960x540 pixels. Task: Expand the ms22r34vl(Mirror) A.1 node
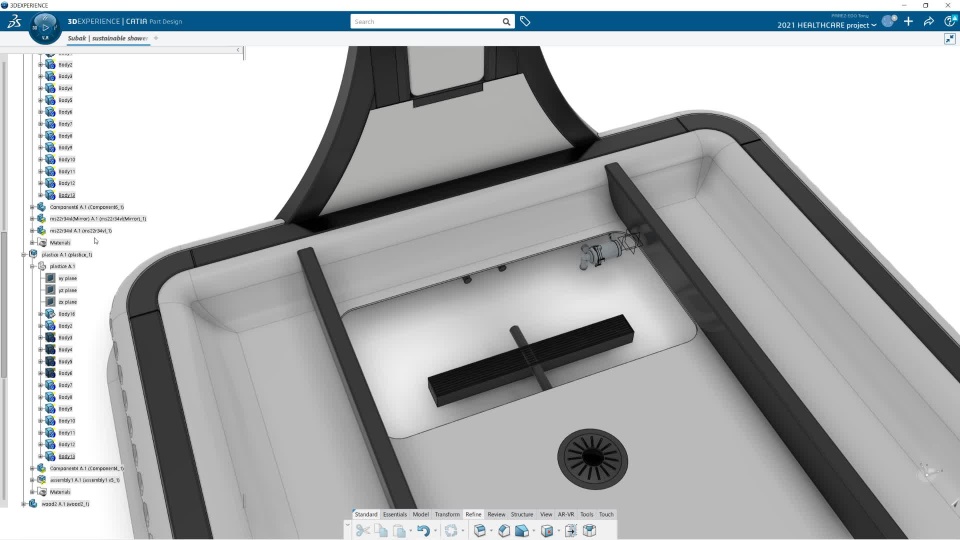[x=32, y=219]
